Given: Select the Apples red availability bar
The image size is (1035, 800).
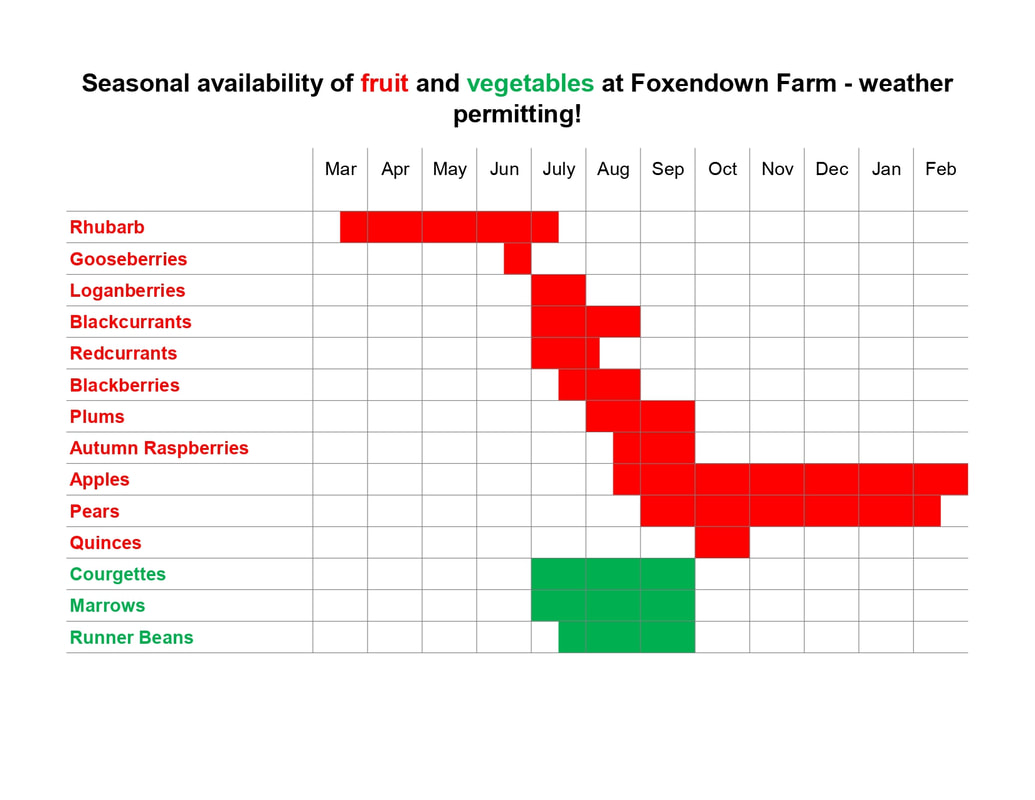Looking at the screenshot, I should click(x=791, y=479).
